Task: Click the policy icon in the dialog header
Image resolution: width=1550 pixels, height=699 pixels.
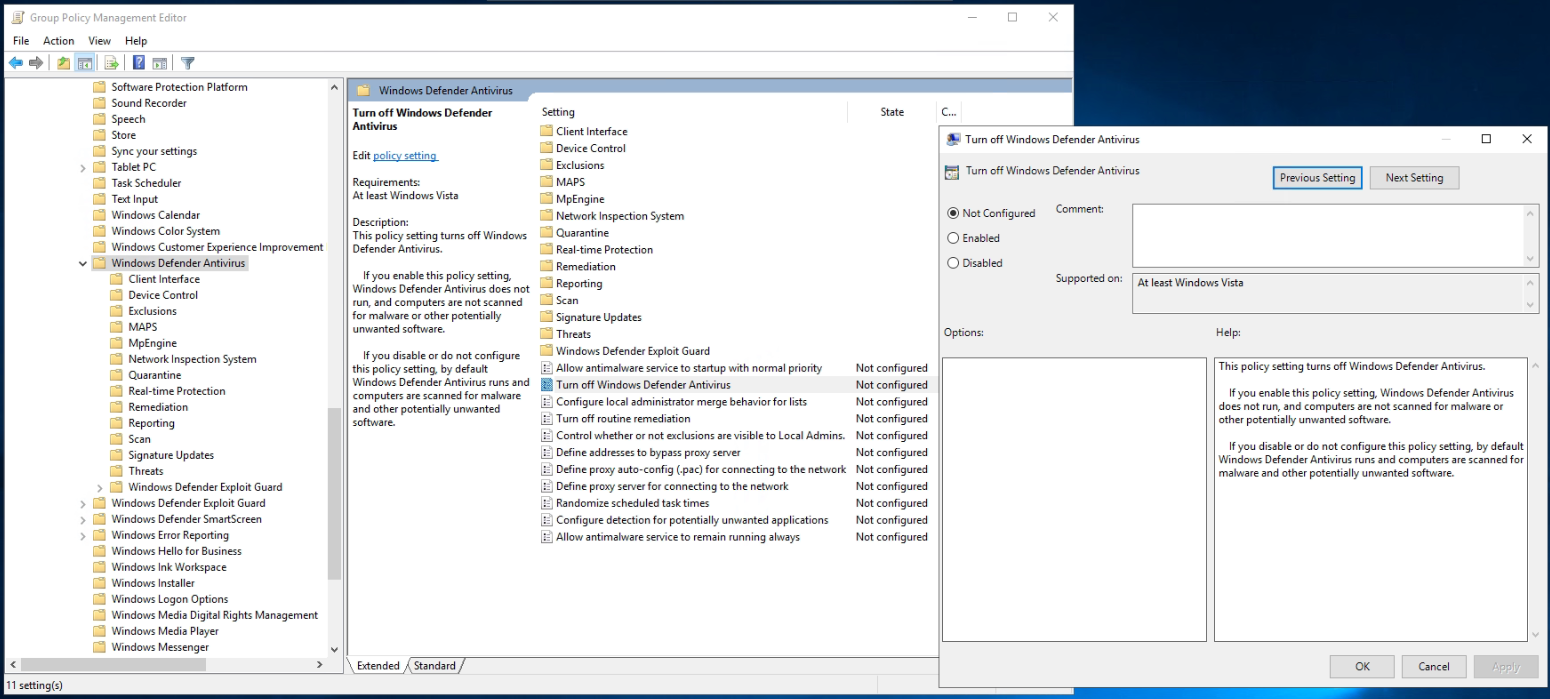Action: coord(953,171)
